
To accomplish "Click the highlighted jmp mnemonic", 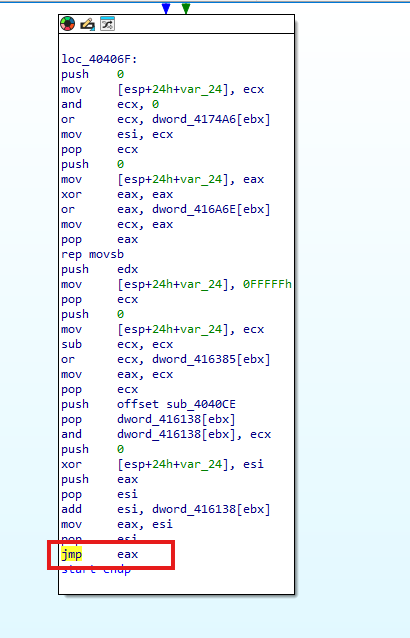I will click(72, 555).
